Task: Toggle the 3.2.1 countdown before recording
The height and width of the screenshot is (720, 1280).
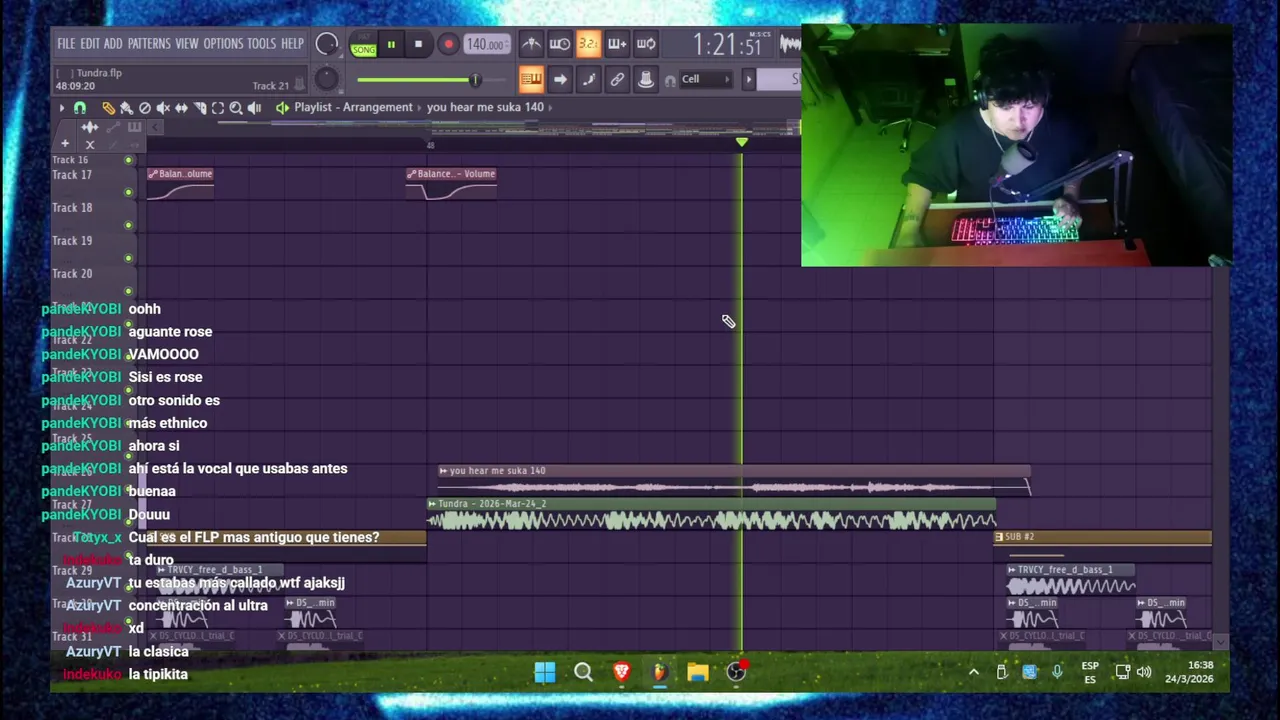Action: tap(589, 44)
